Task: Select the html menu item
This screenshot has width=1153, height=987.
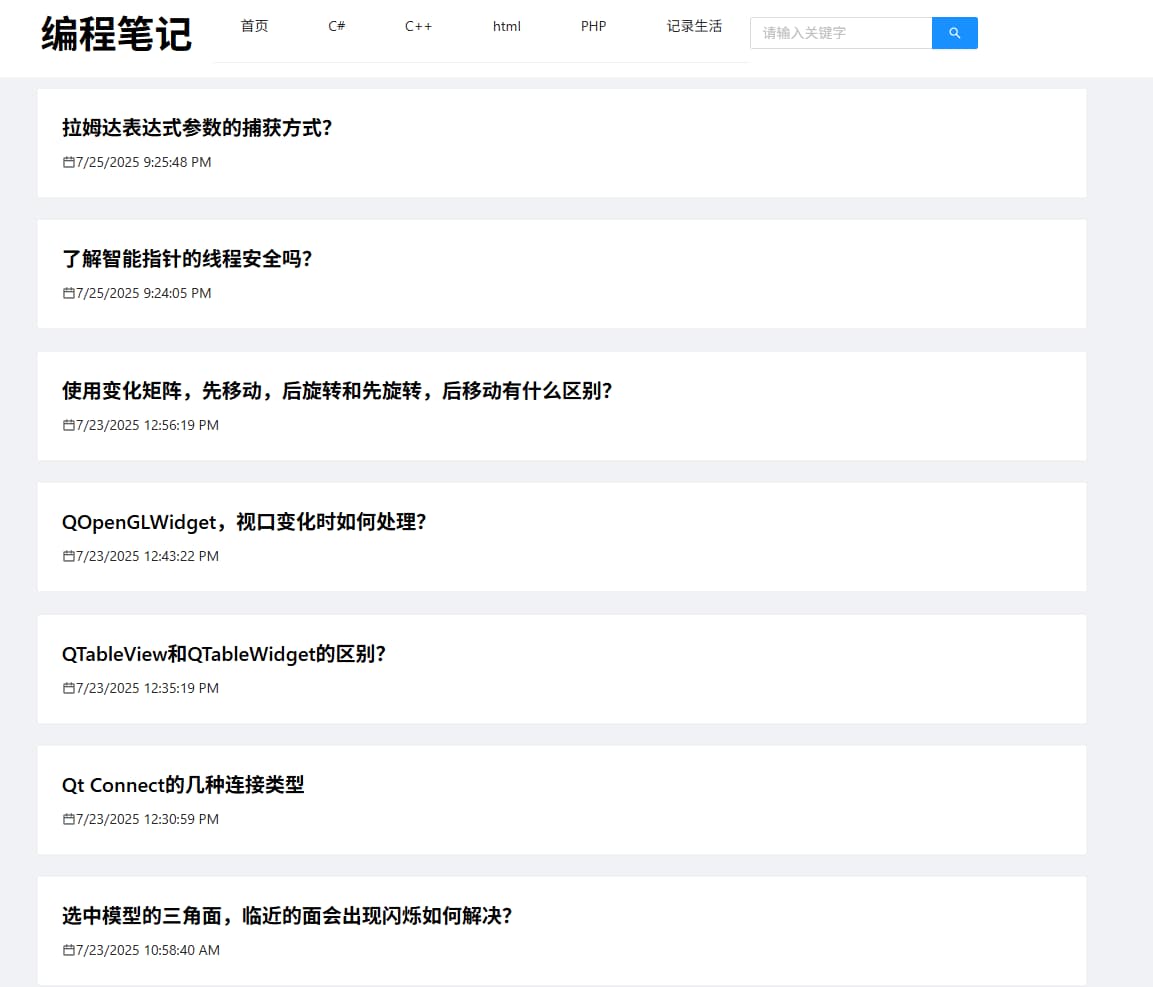Action: click(506, 27)
